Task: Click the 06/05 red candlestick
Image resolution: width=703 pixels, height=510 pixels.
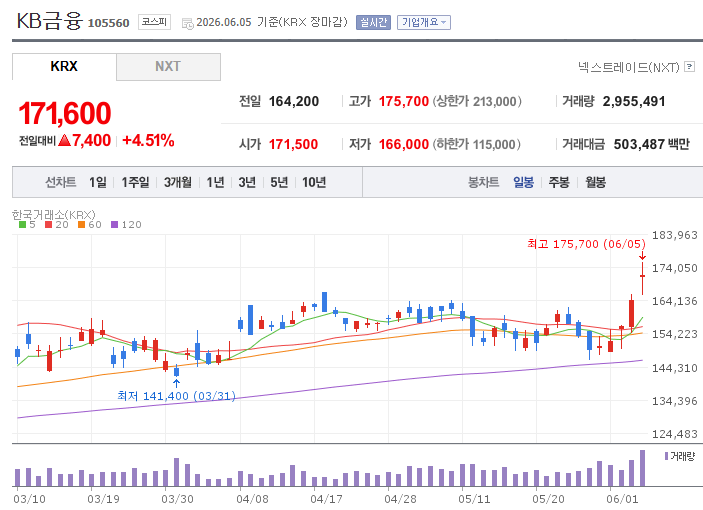Action: pyautogui.click(x=642, y=278)
